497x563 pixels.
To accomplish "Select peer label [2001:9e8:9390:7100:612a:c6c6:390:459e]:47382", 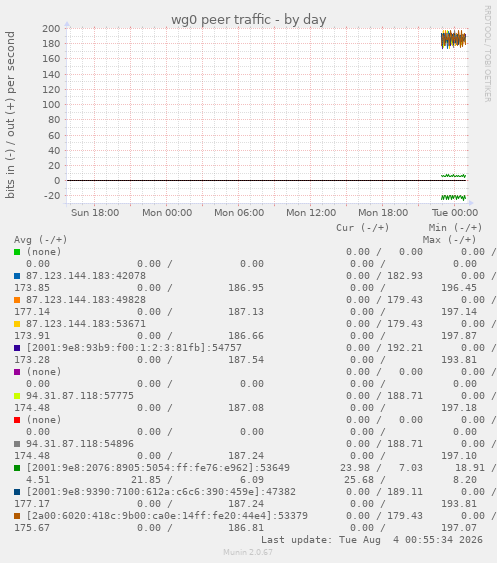I will [161, 492].
